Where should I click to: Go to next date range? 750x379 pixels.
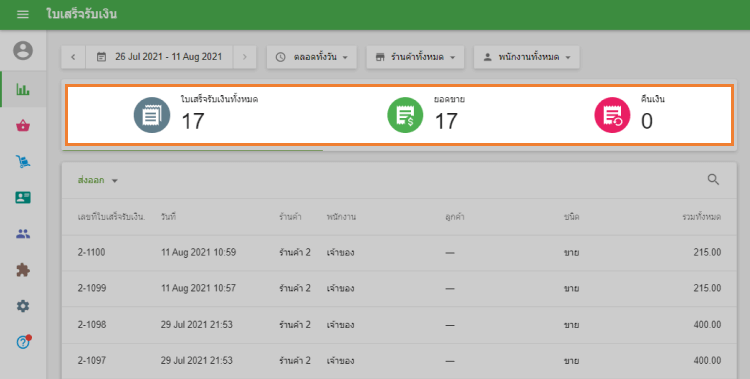(x=244, y=57)
